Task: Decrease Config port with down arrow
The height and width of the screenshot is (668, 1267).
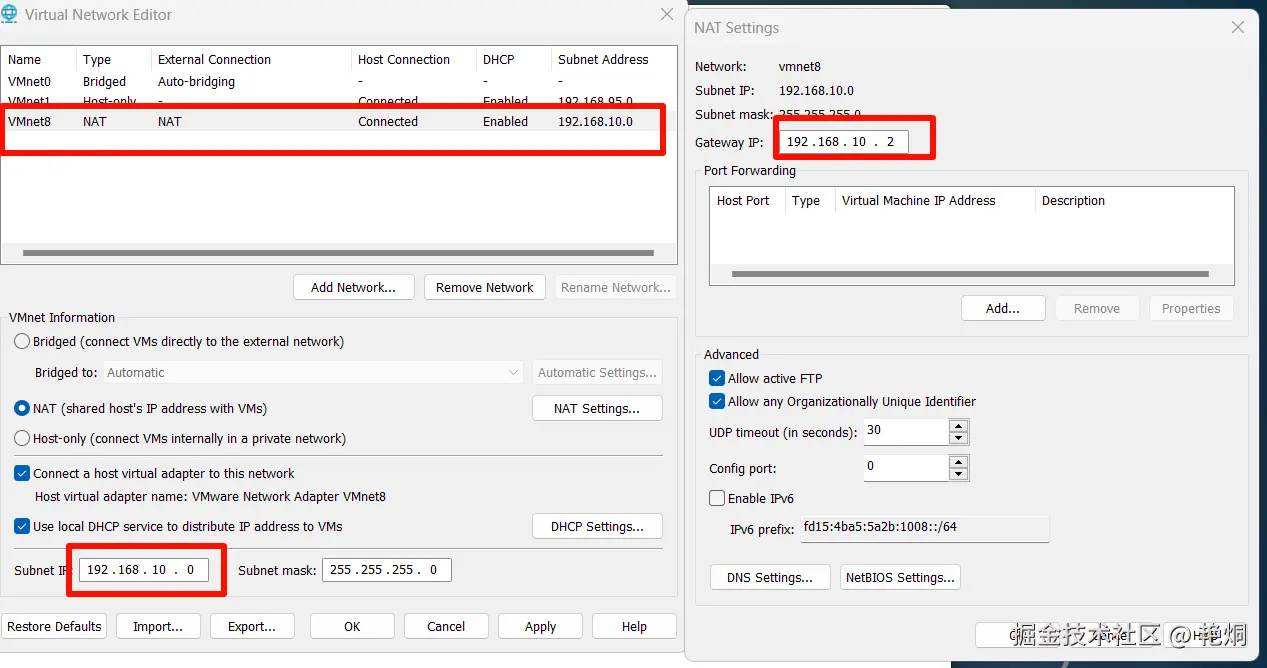Action: (x=958, y=473)
